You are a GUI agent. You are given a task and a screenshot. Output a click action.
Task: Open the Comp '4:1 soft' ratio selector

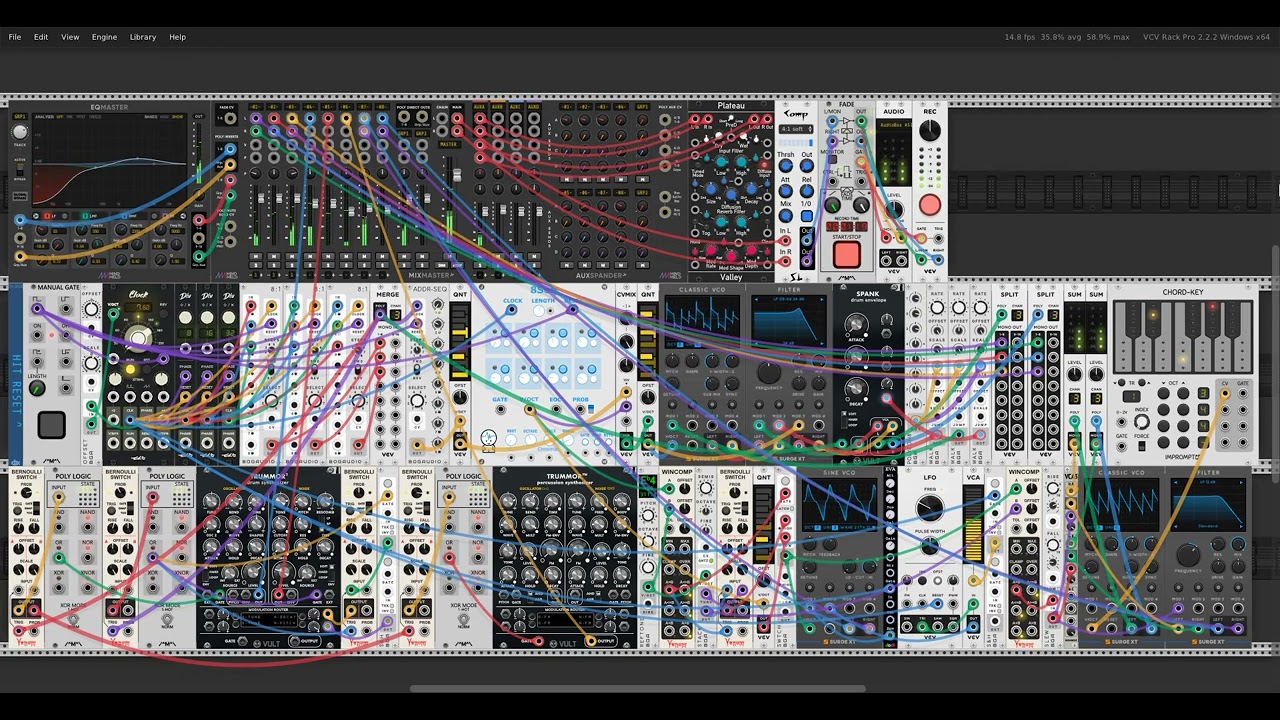pyautogui.click(x=795, y=129)
